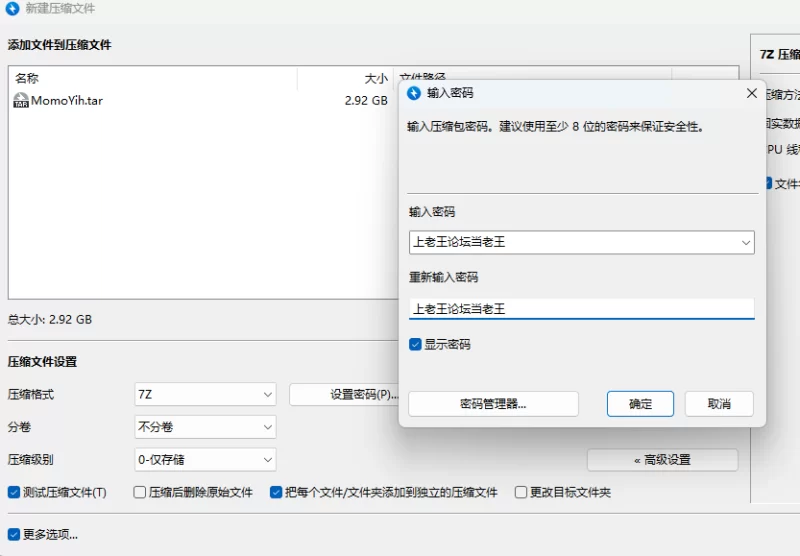
Task: Enable 压缩后删除原始文件 checkbox
Action: (139, 492)
